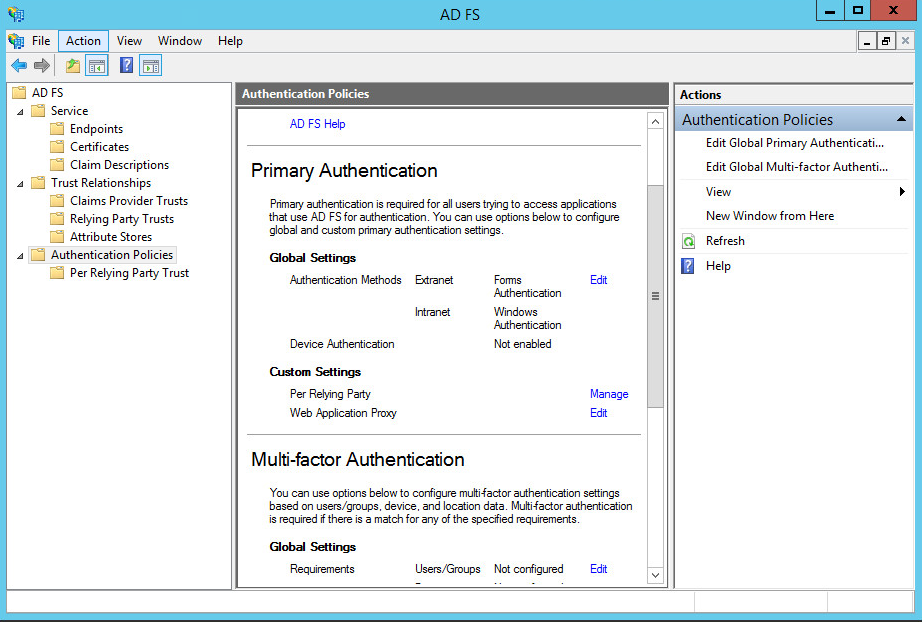
Task: Select the Service tree item
Action: point(69,111)
